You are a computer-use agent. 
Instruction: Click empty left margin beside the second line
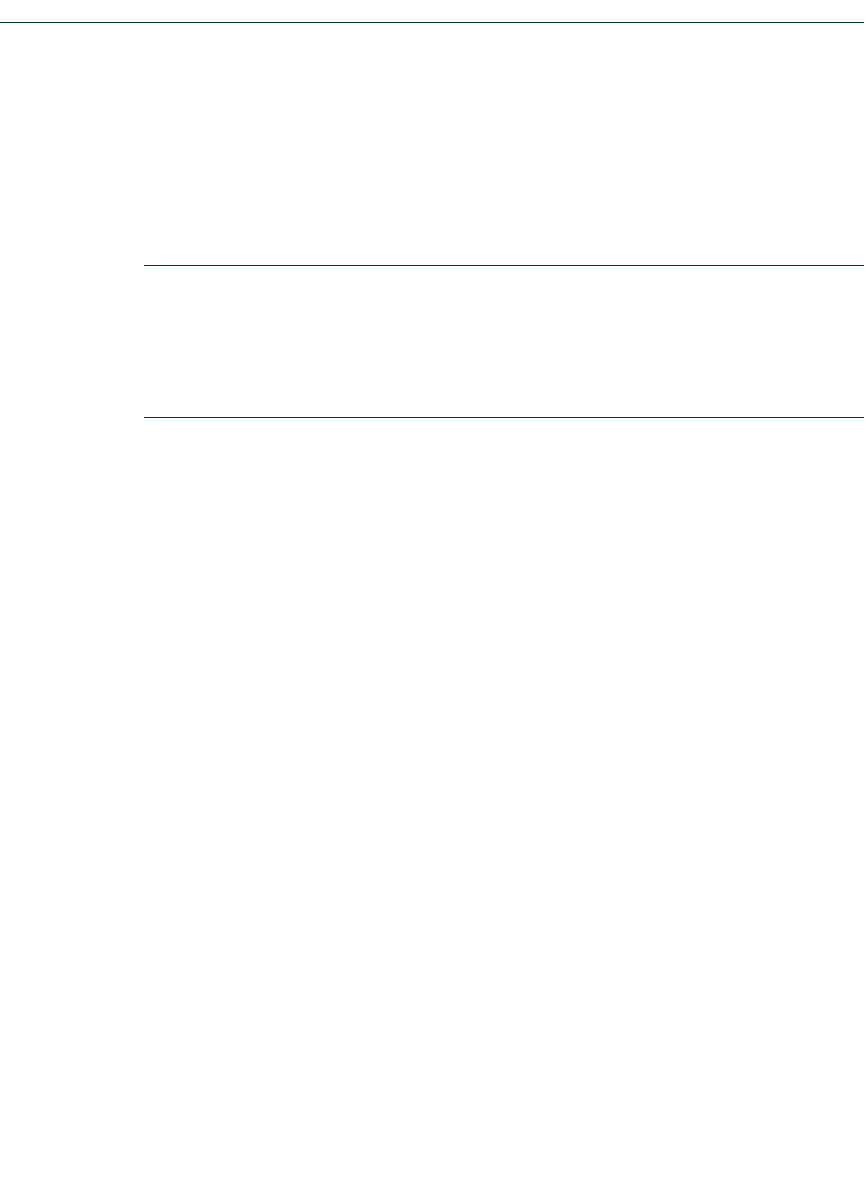72,265
